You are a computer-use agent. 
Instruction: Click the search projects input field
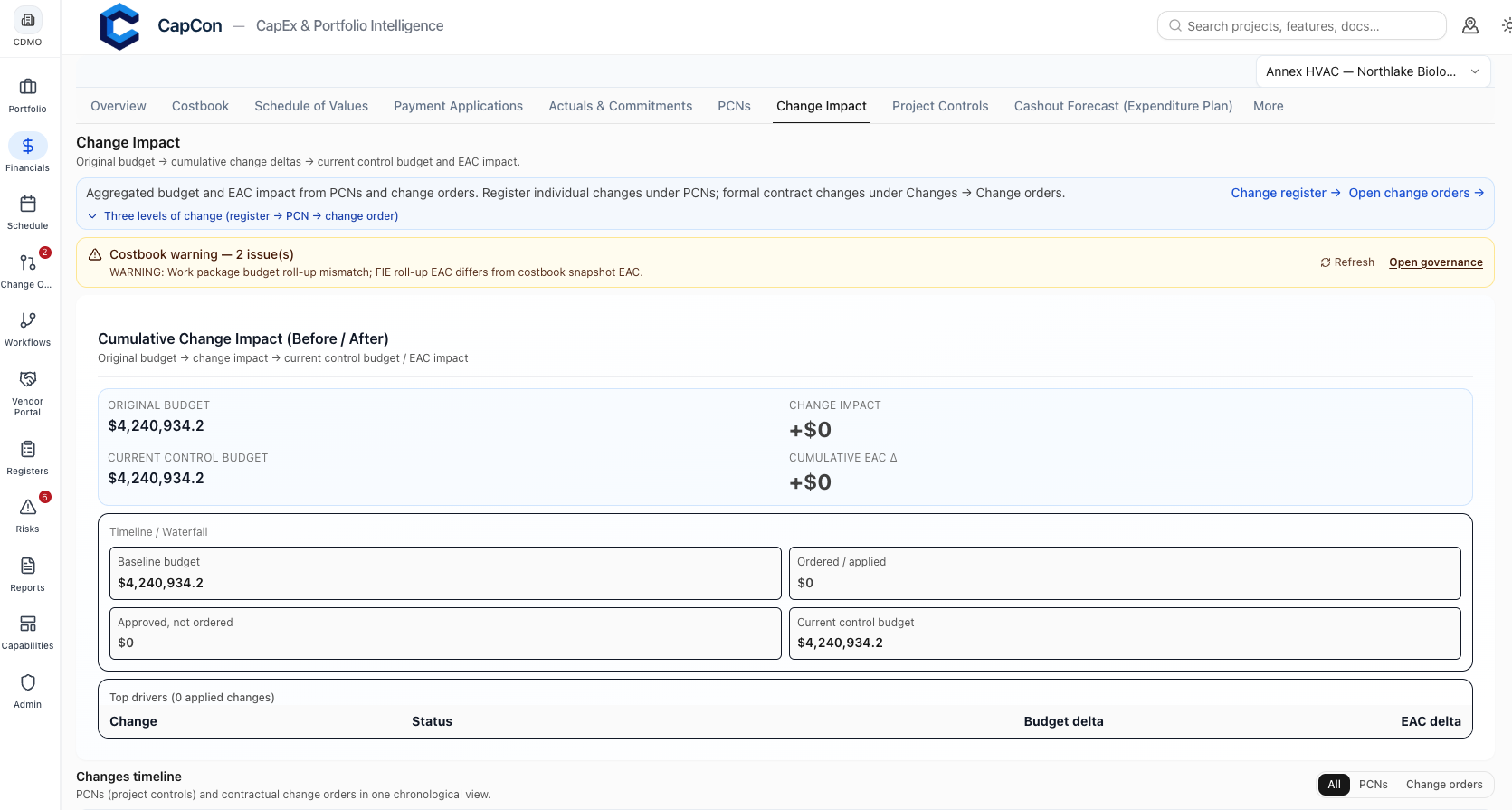1301,26
